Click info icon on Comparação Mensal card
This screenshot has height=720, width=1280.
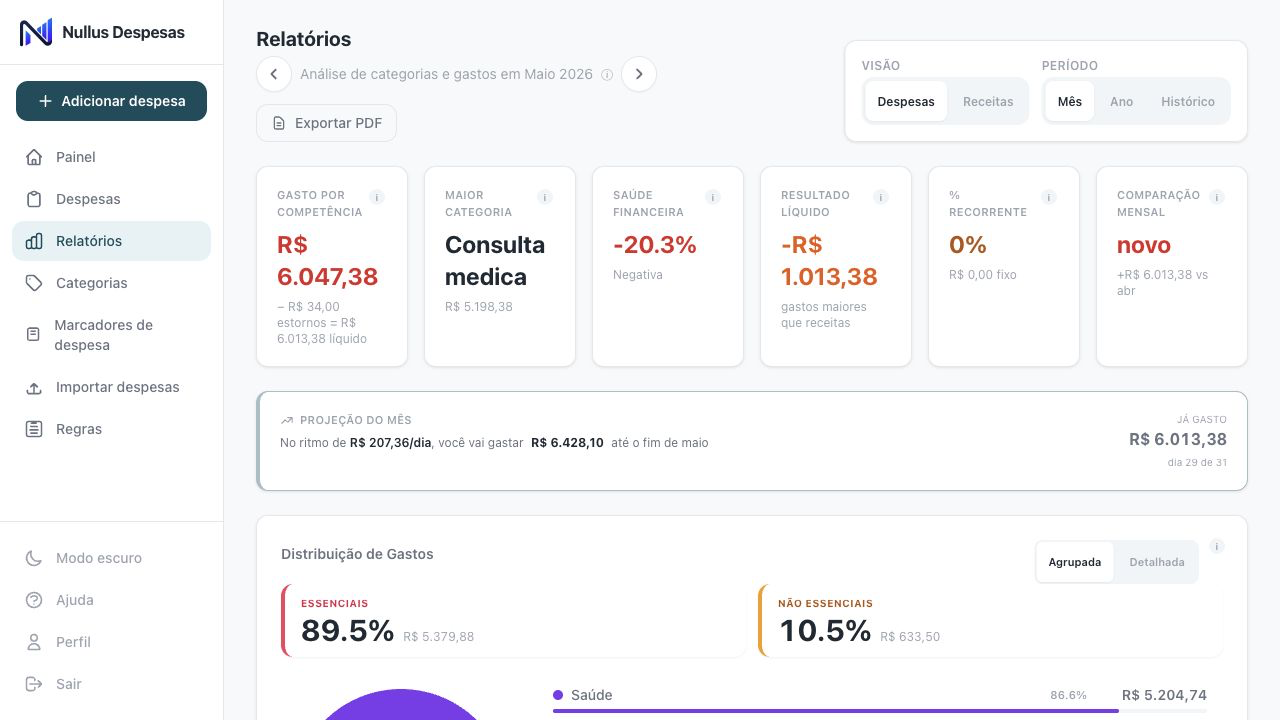(x=1217, y=197)
